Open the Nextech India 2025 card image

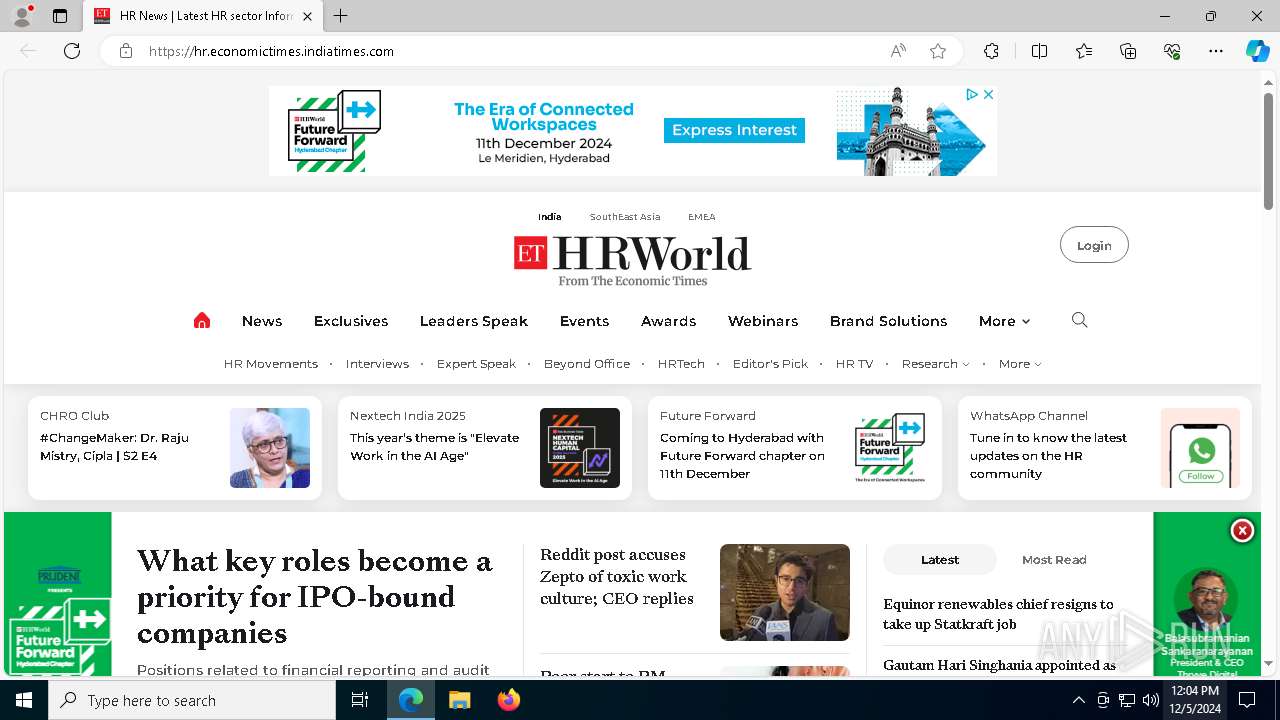[580, 448]
